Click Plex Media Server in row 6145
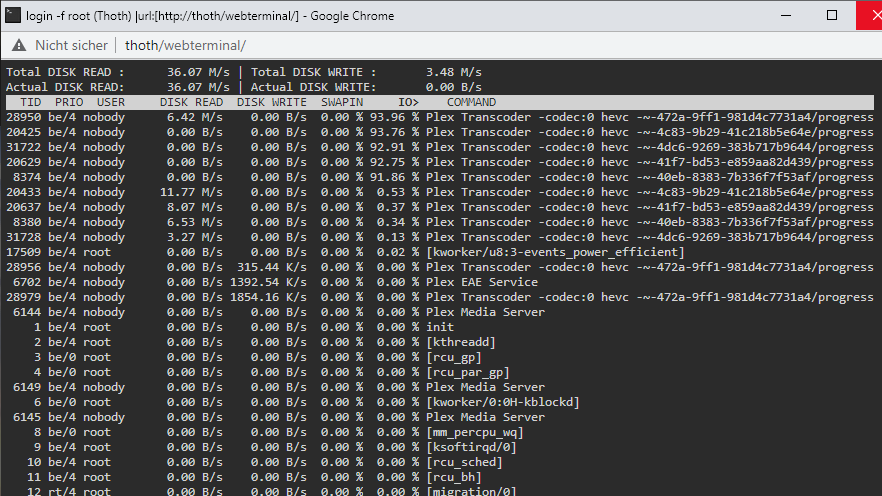Viewport: 882px width, 496px height. [485, 417]
